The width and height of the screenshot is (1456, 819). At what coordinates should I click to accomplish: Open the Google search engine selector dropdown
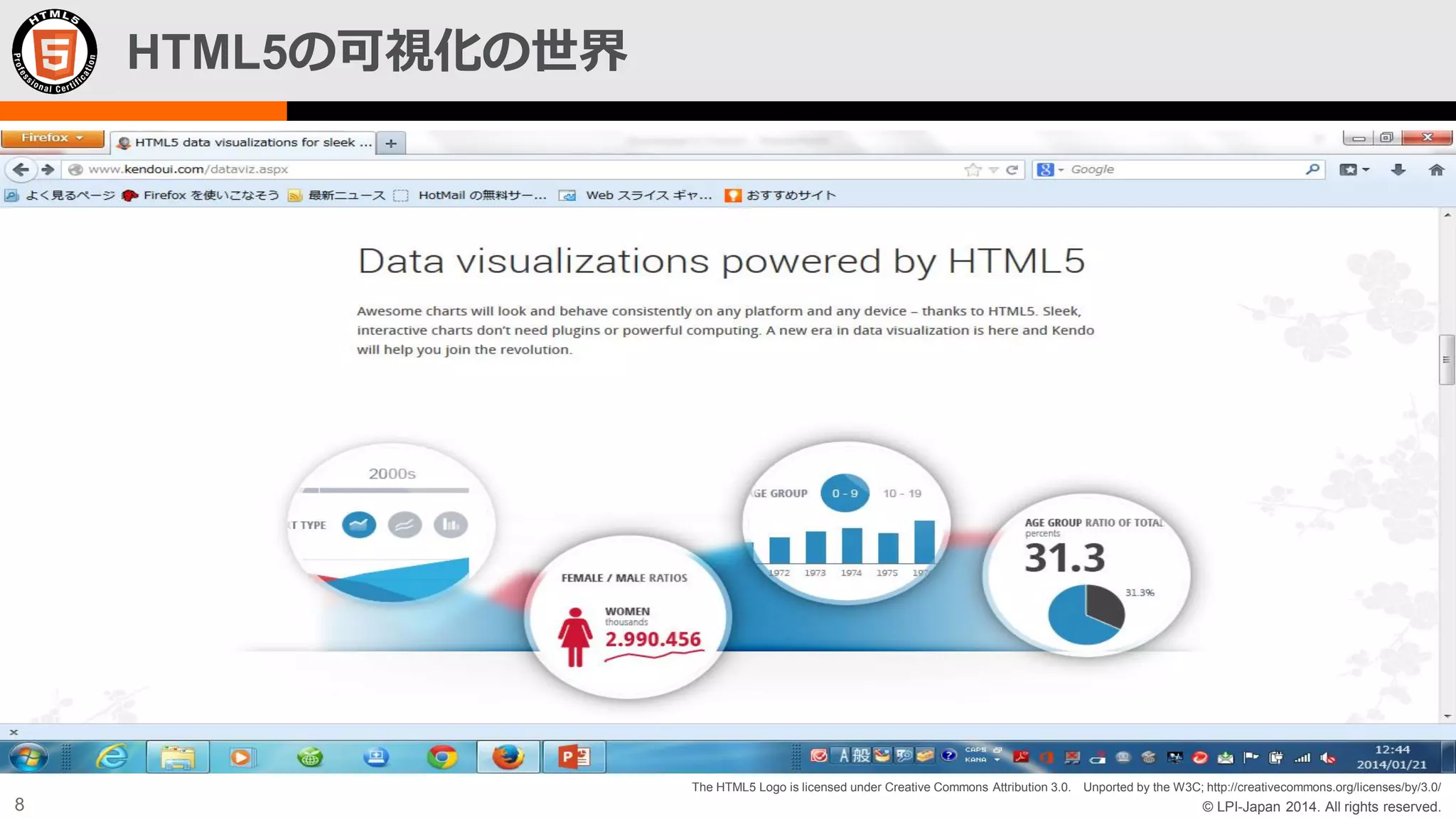tap(1050, 169)
